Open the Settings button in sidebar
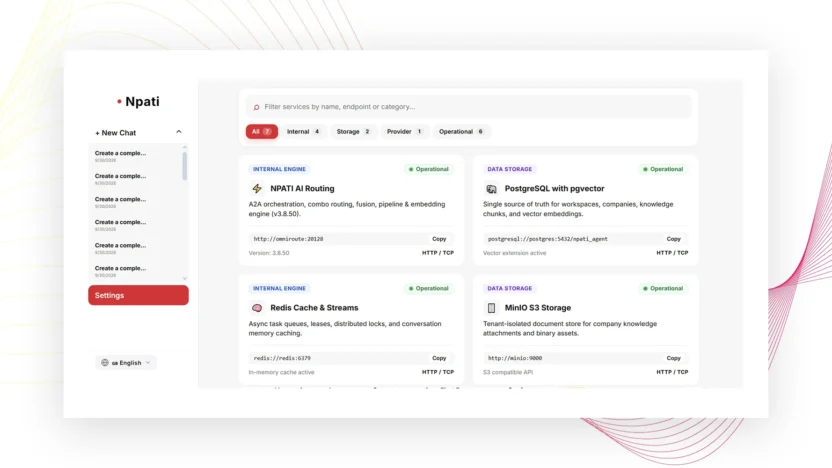Image resolution: width=832 pixels, height=468 pixels. pos(138,295)
